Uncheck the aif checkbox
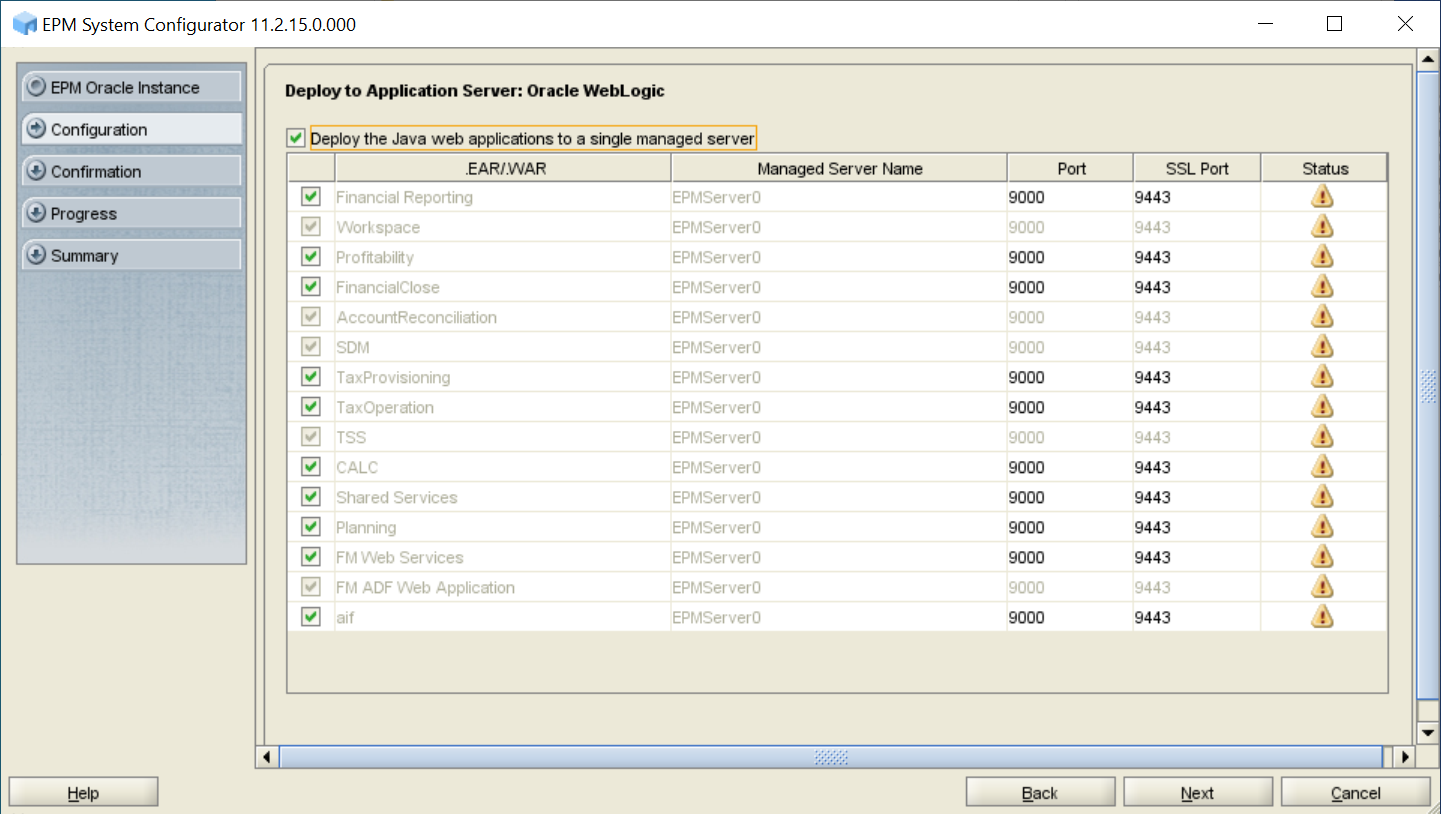The image size is (1441, 814). [x=311, y=617]
